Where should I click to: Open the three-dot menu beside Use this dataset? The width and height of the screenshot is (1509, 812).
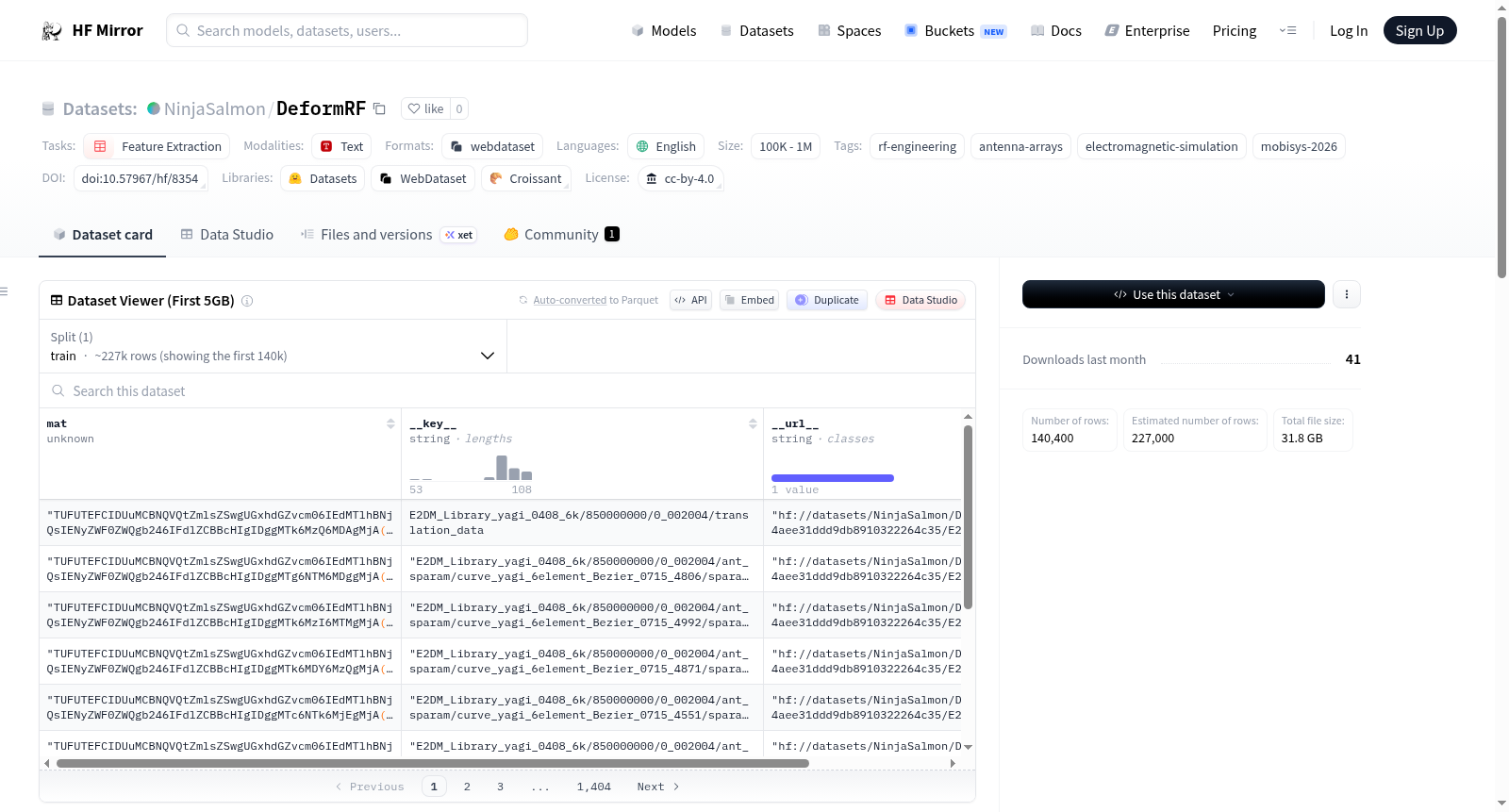click(1346, 294)
